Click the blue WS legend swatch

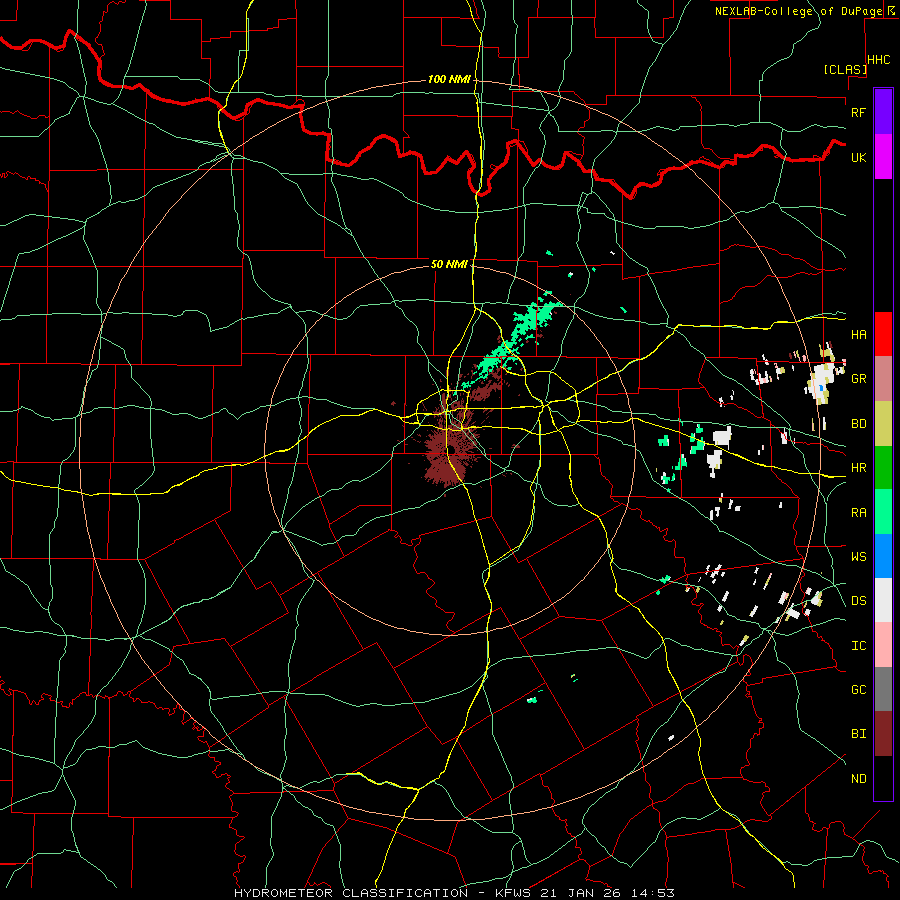883,556
